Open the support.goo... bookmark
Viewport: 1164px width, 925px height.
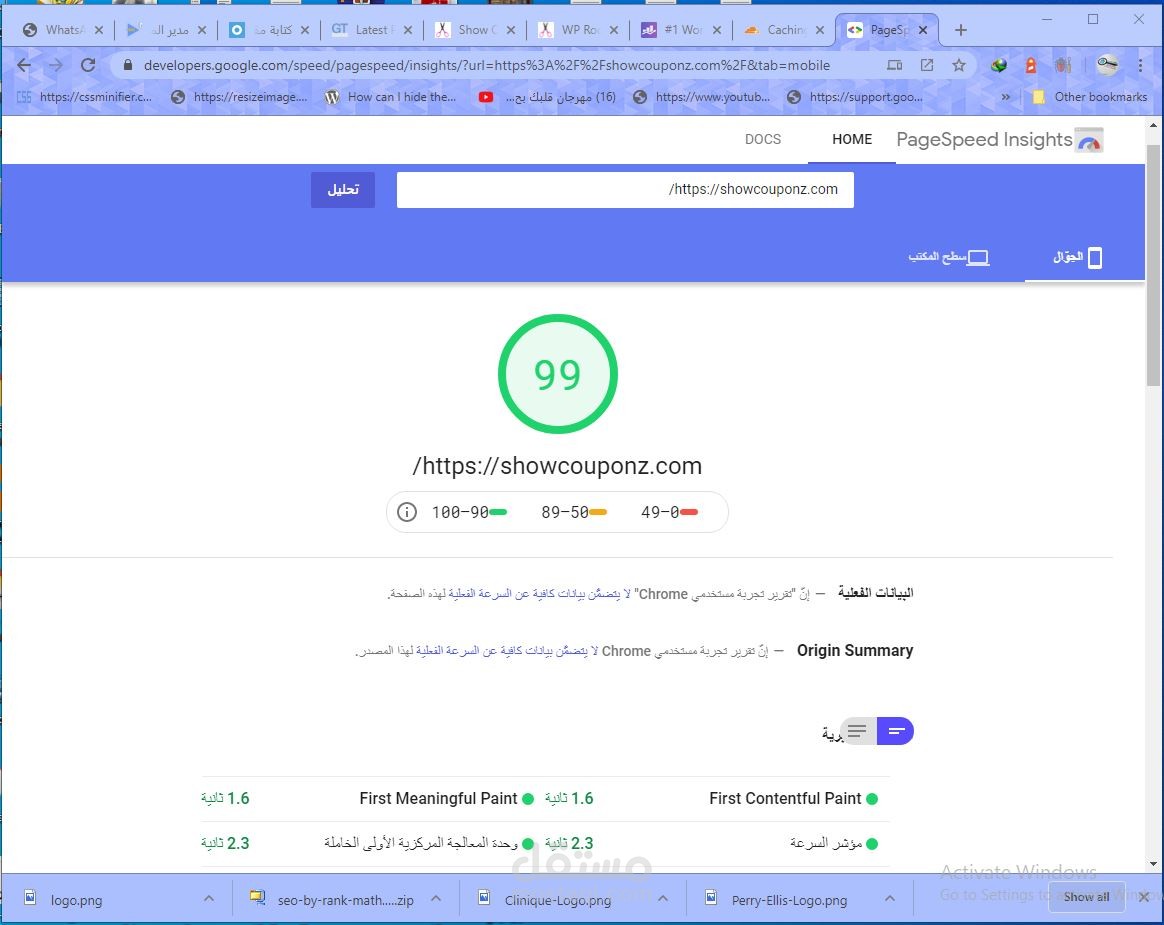tap(855, 97)
